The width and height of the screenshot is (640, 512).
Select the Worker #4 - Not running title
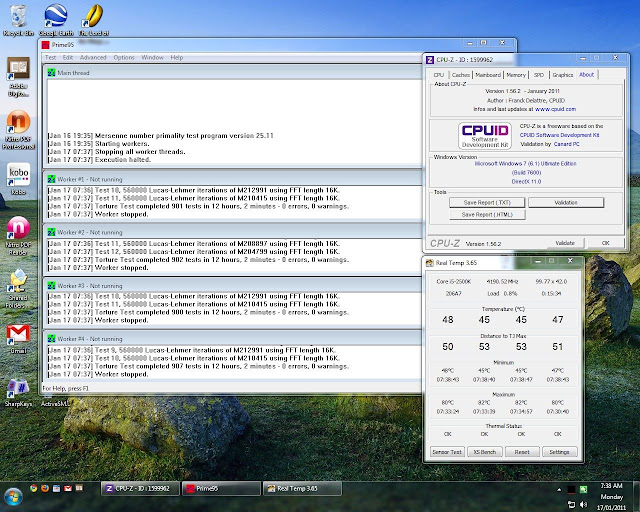pos(90,339)
